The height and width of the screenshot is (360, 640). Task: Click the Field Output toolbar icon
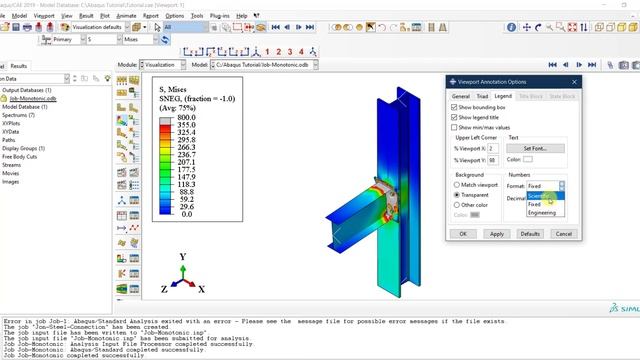(x=47, y=40)
